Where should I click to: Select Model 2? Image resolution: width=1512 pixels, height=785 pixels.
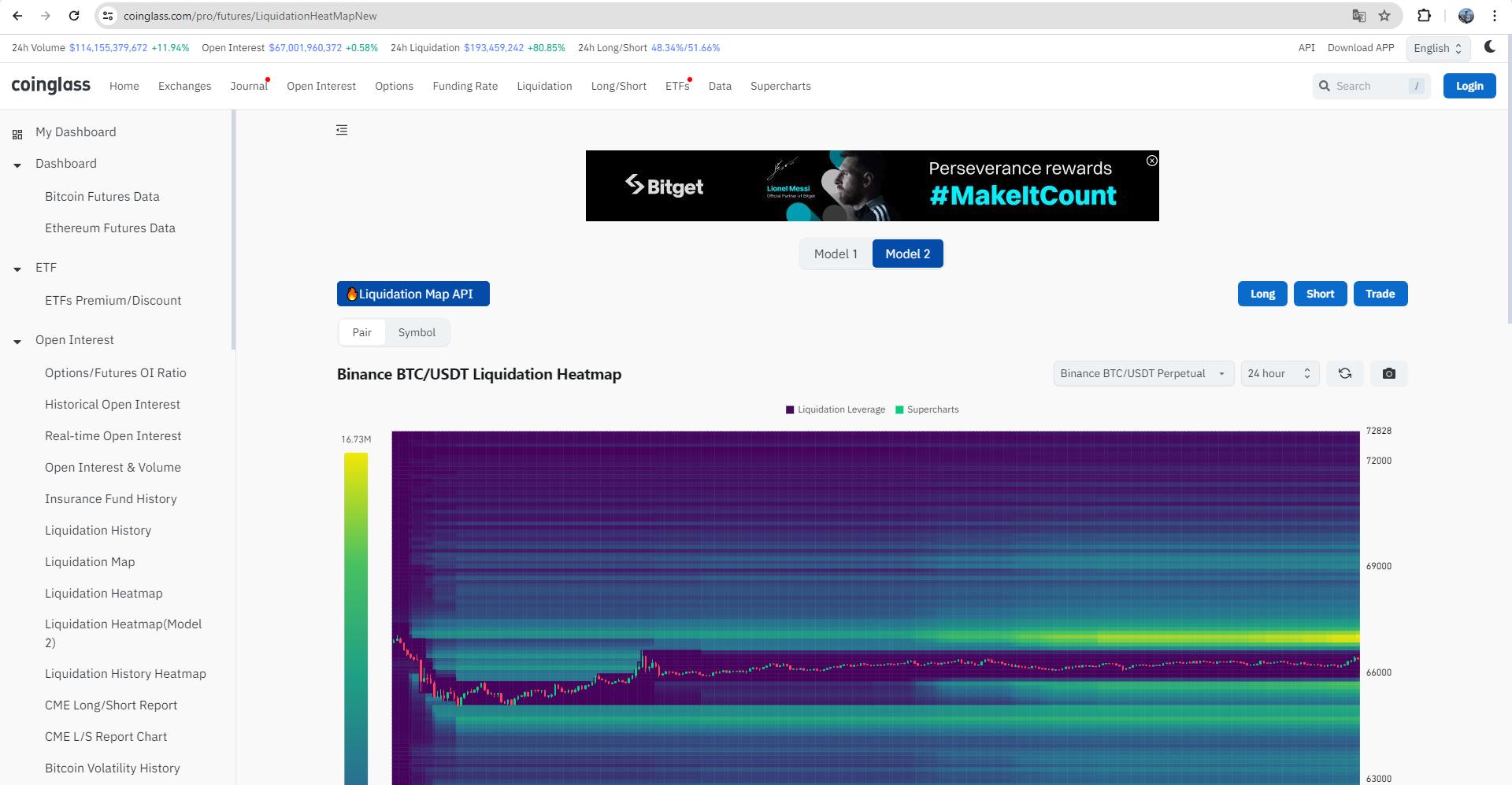(x=907, y=254)
